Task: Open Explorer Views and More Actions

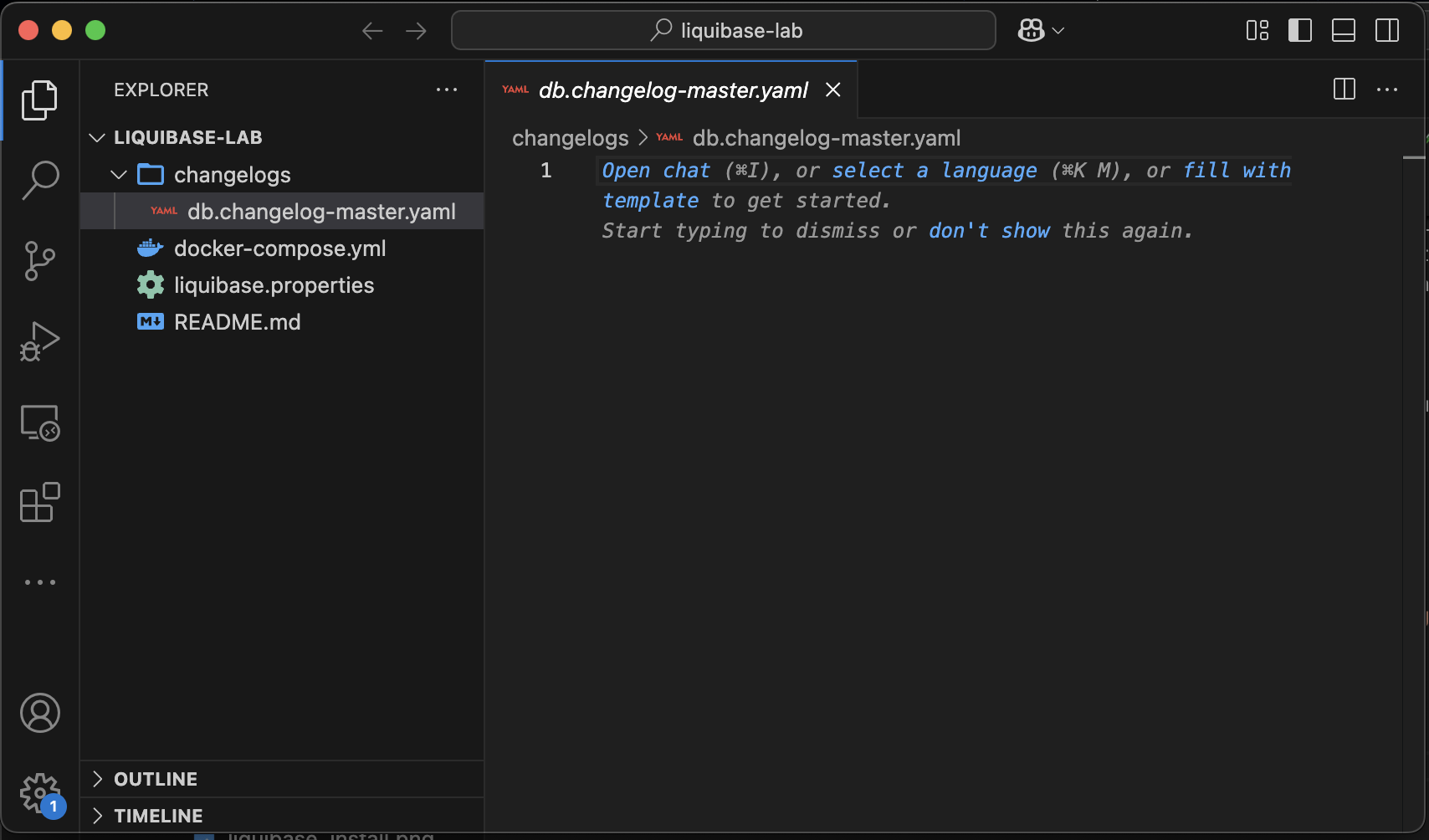Action: click(x=447, y=90)
